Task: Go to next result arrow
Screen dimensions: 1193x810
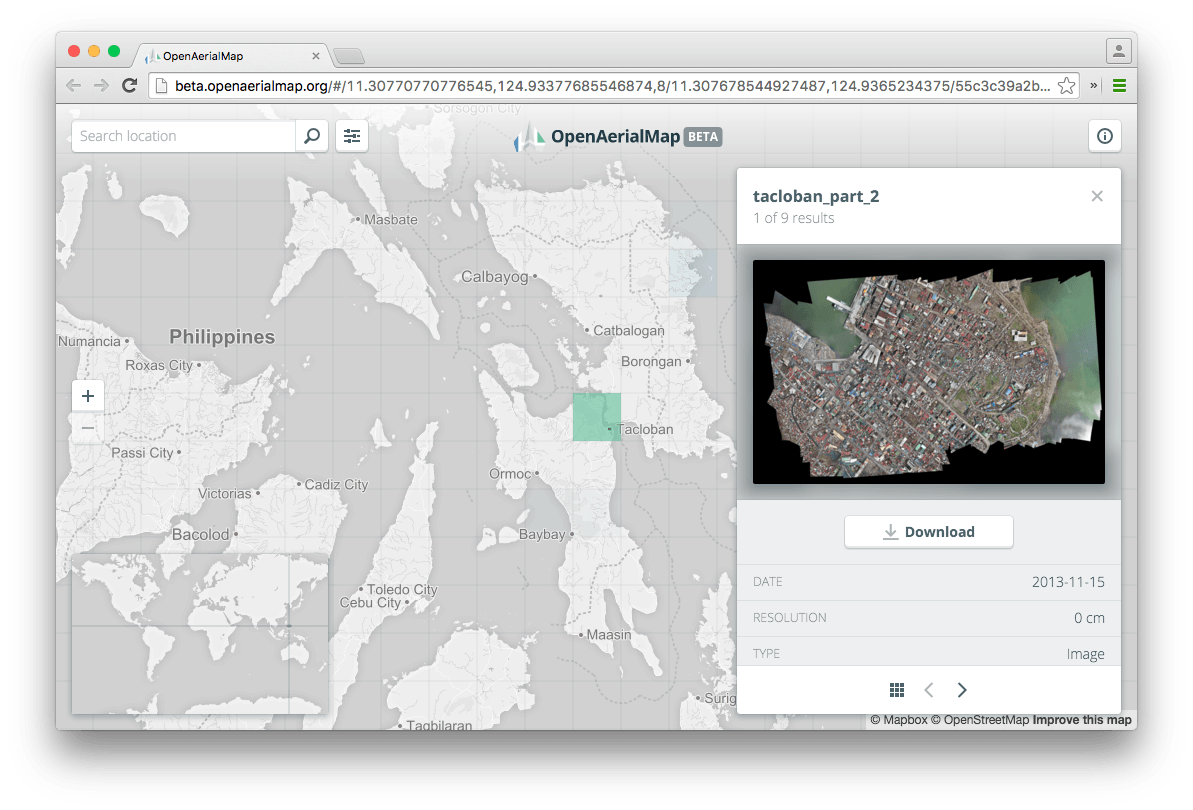Action: click(962, 690)
